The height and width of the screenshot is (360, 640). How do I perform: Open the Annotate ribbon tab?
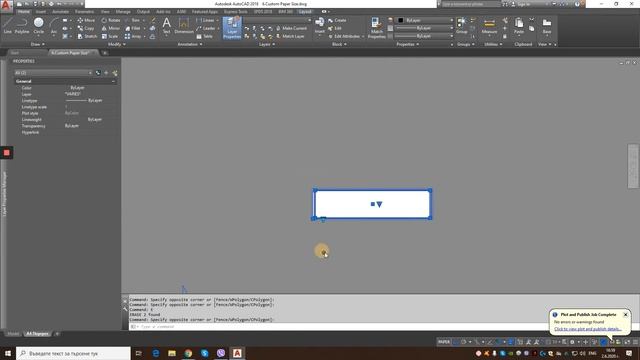pos(60,11)
